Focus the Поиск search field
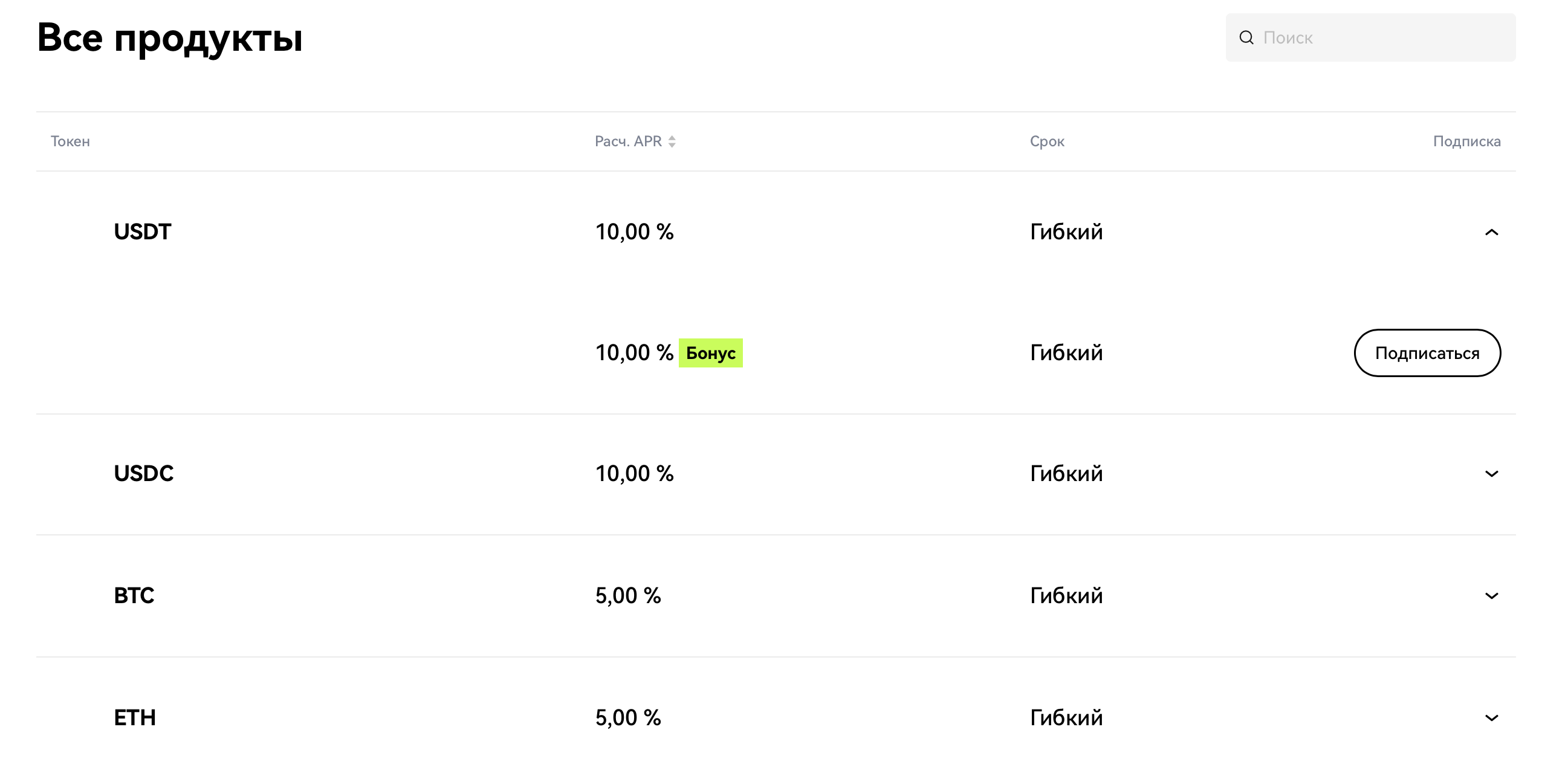Image resolution: width=1568 pixels, height=776 pixels. coord(1370,37)
